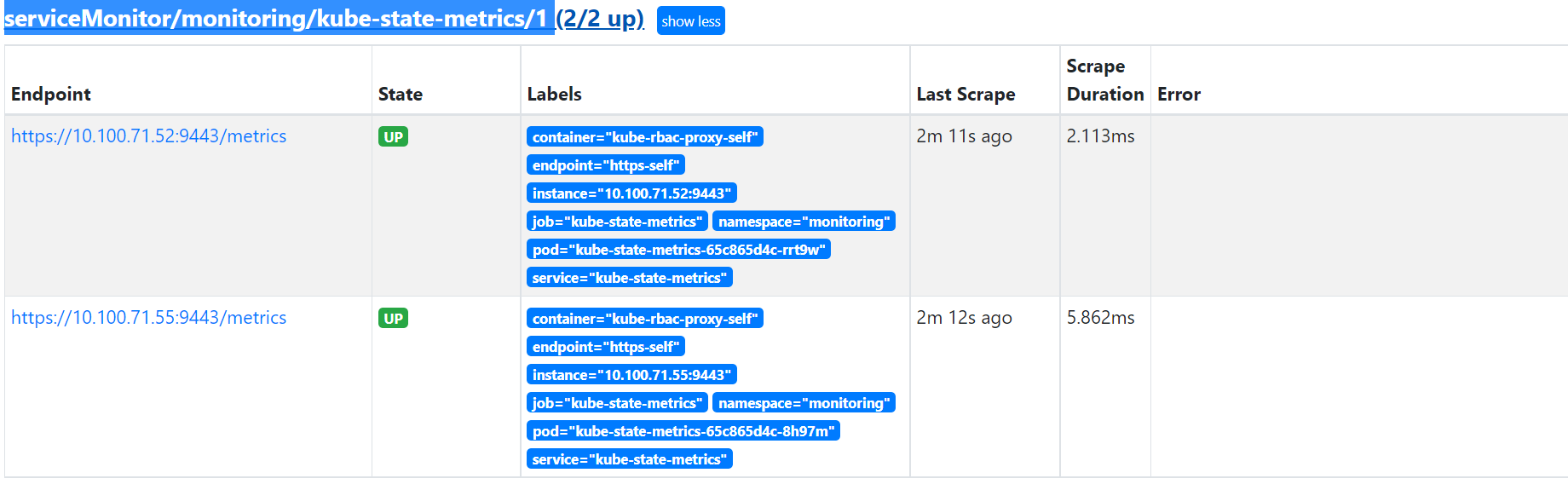Screen dimensions: 1568x490
Task: Click the 2.113ms scrape duration value
Action: coord(1100,136)
